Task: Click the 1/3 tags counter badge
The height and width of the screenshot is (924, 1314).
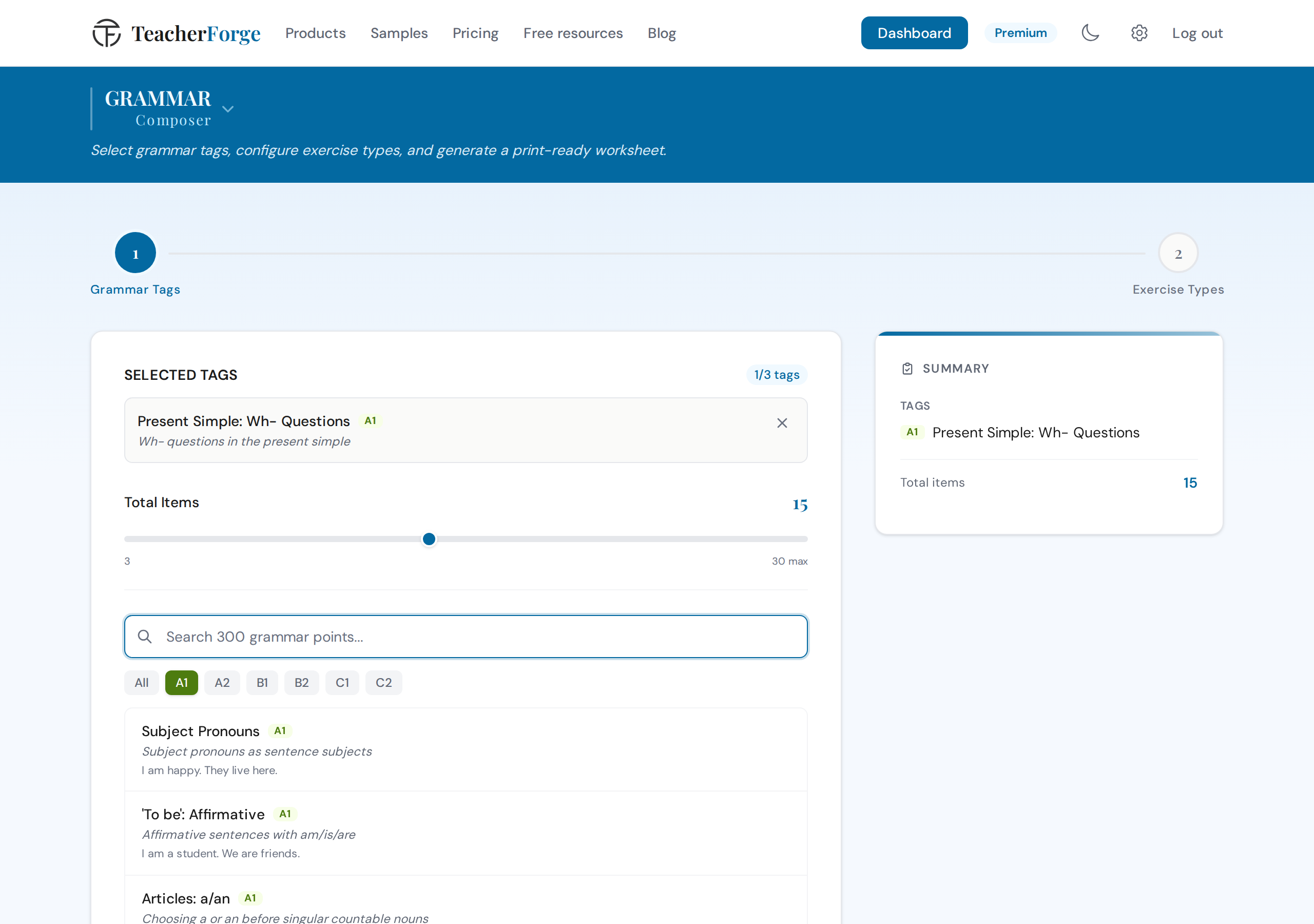Action: tap(776, 374)
